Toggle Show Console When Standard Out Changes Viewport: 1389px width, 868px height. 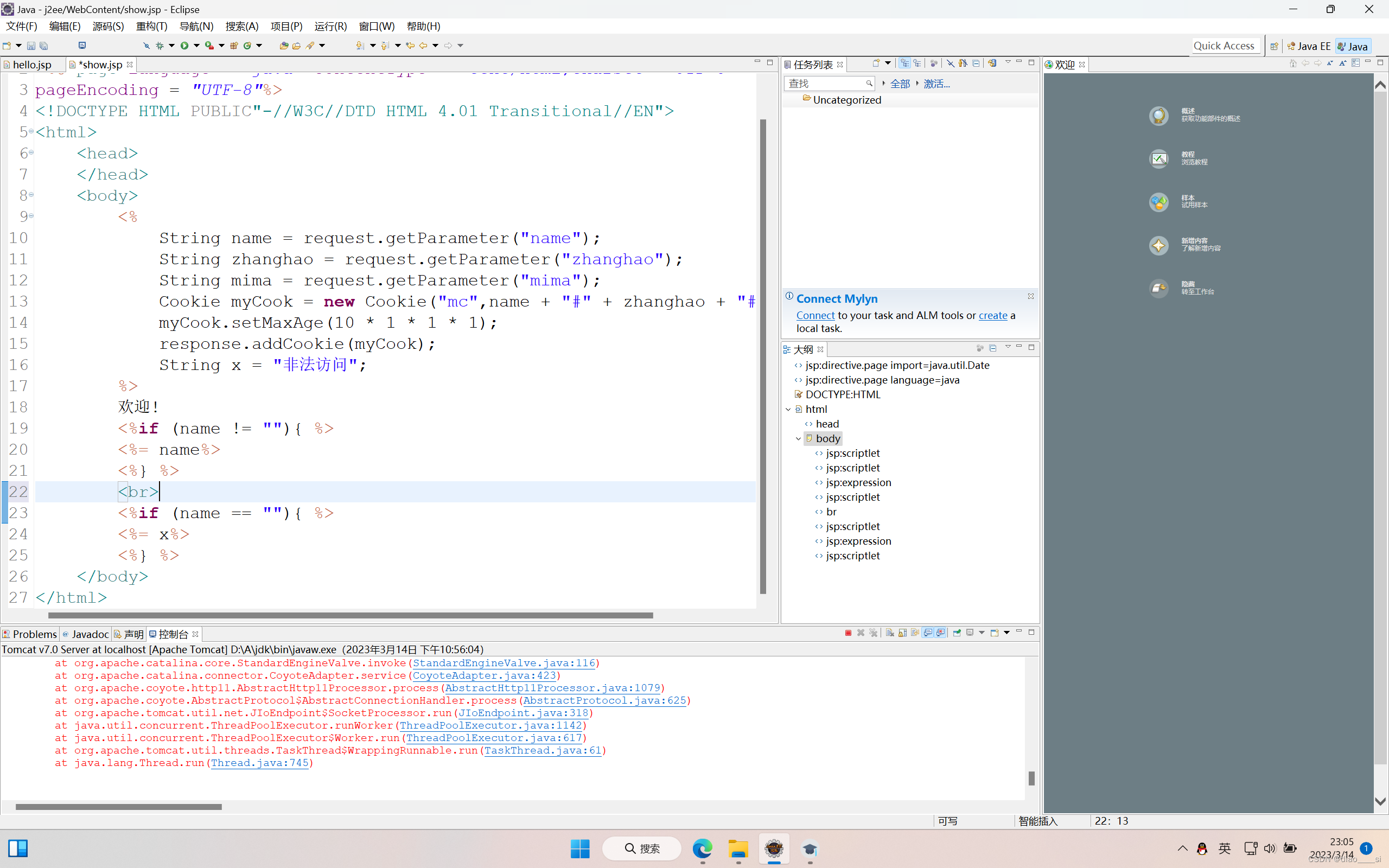point(927,633)
